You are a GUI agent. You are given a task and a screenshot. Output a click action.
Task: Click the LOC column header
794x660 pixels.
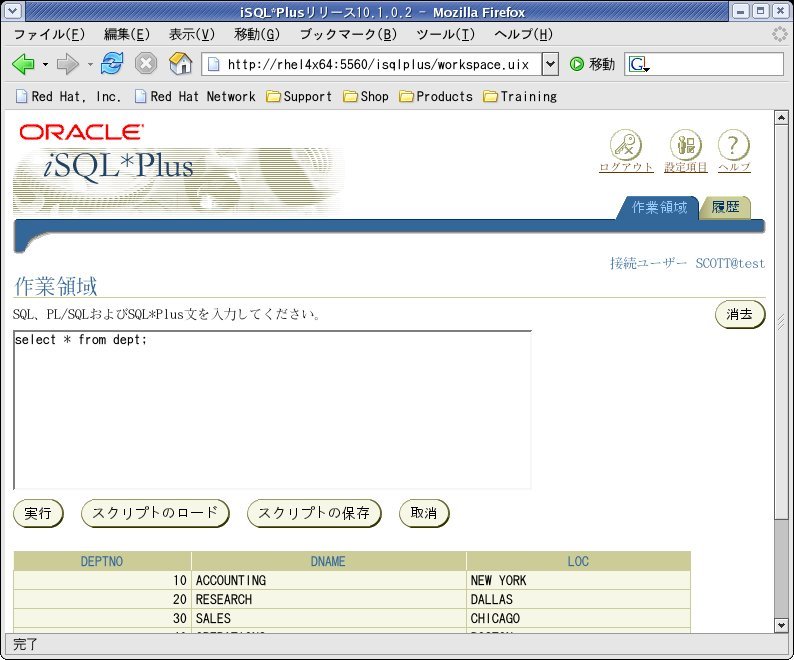pos(578,561)
